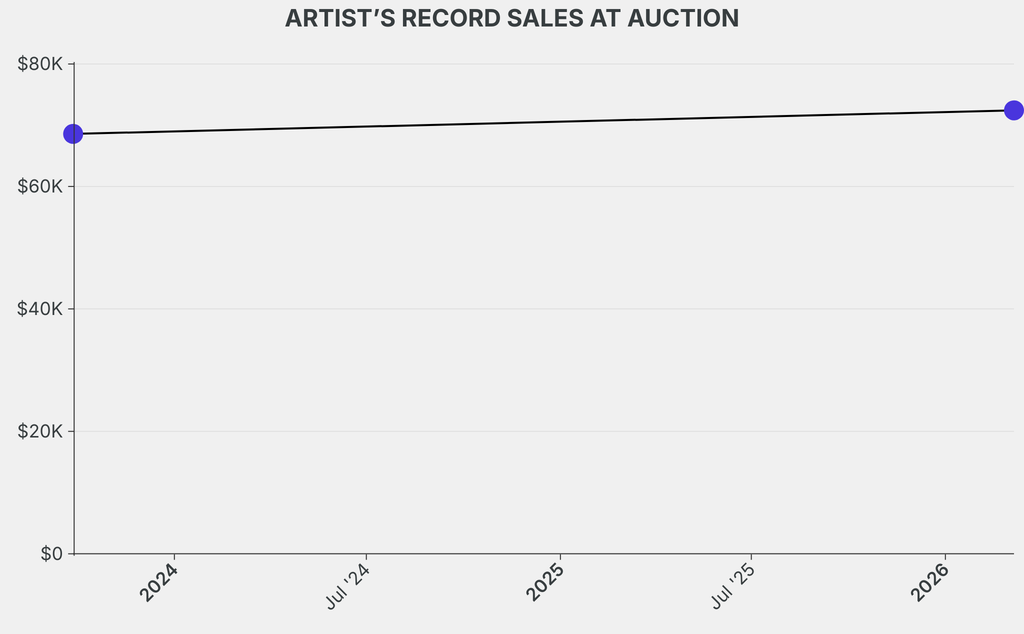This screenshot has height=634, width=1024.
Task: Pick the $40K y-axis label
Action: [x=40, y=309]
